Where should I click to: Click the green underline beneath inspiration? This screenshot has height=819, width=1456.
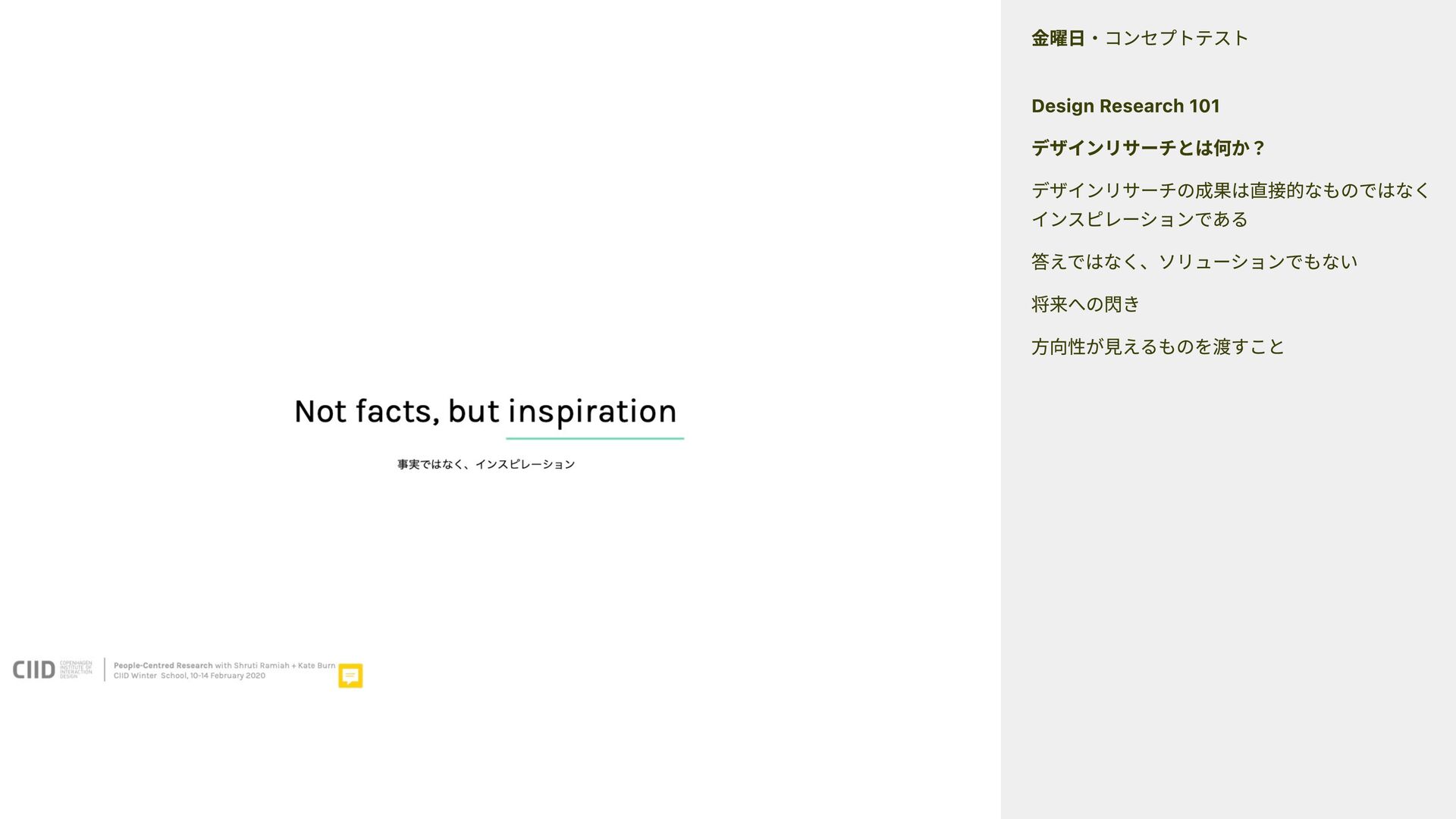pos(595,438)
